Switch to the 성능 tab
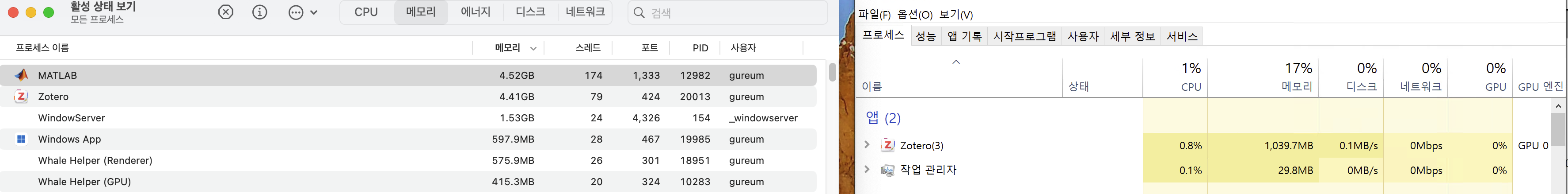Viewport: 1568px width, 194px height. click(926, 37)
